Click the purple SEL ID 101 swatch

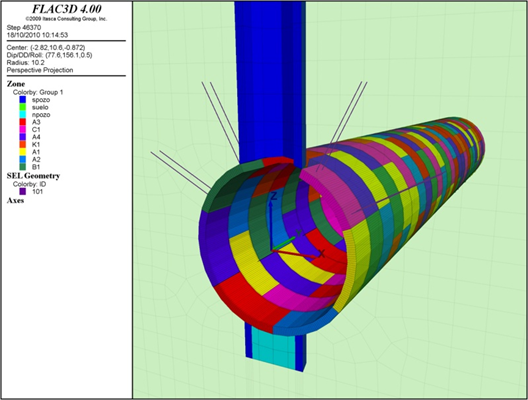point(23,192)
